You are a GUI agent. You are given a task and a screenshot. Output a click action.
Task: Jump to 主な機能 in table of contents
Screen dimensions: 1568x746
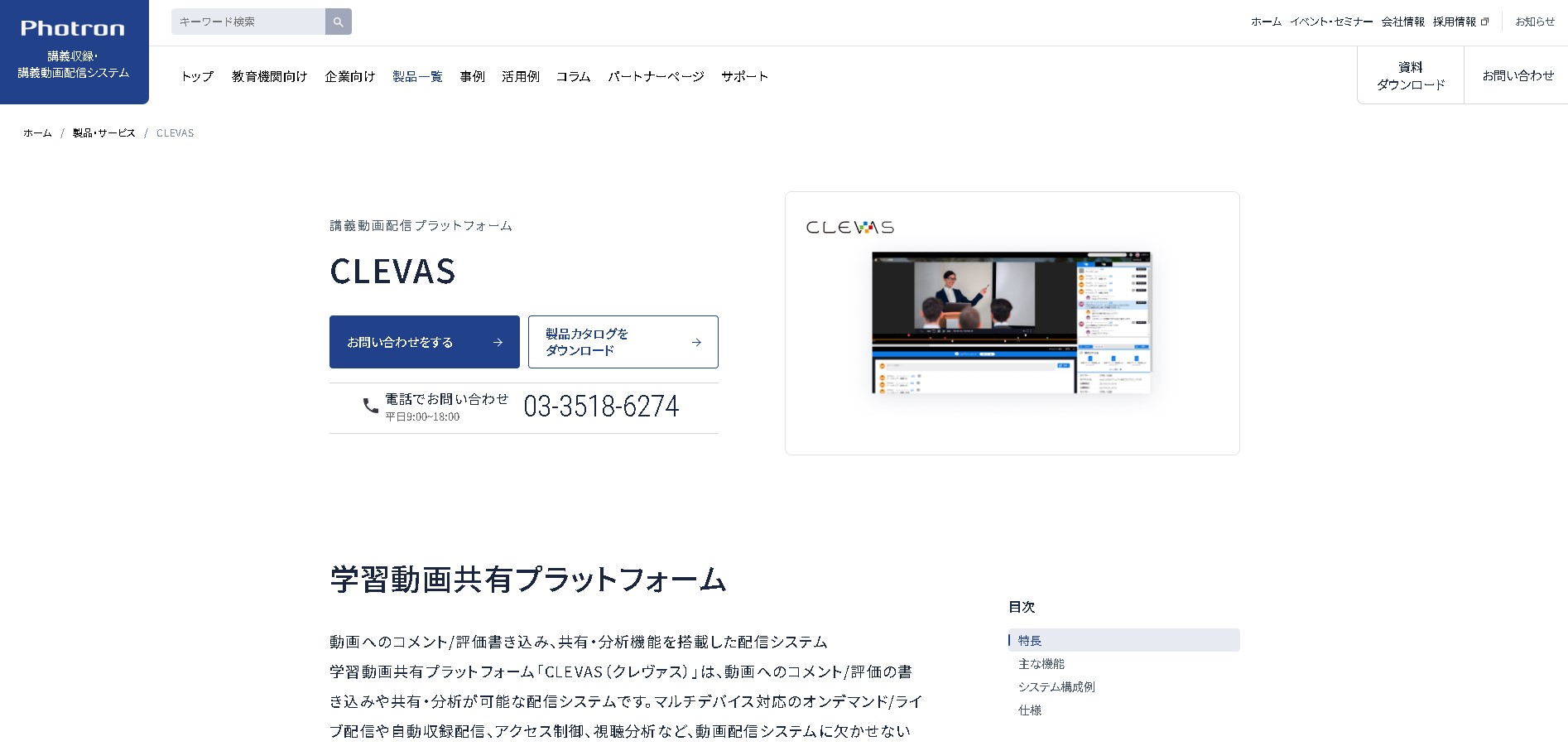click(1041, 663)
